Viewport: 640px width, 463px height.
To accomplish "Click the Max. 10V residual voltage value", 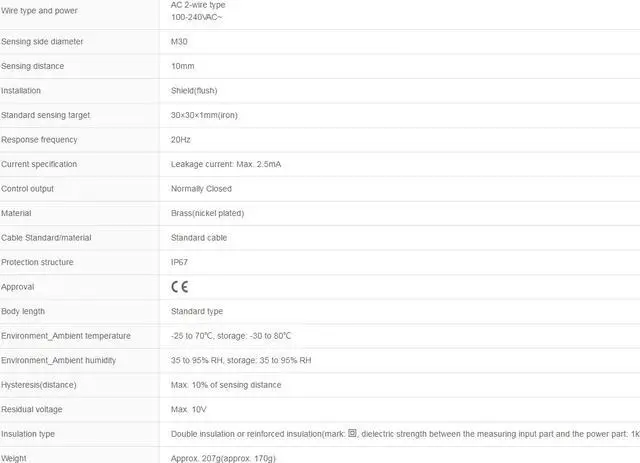I will point(189,409).
